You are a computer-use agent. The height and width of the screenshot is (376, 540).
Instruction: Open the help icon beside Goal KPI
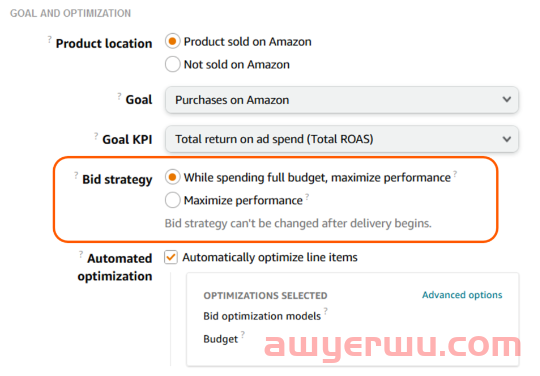96,136
